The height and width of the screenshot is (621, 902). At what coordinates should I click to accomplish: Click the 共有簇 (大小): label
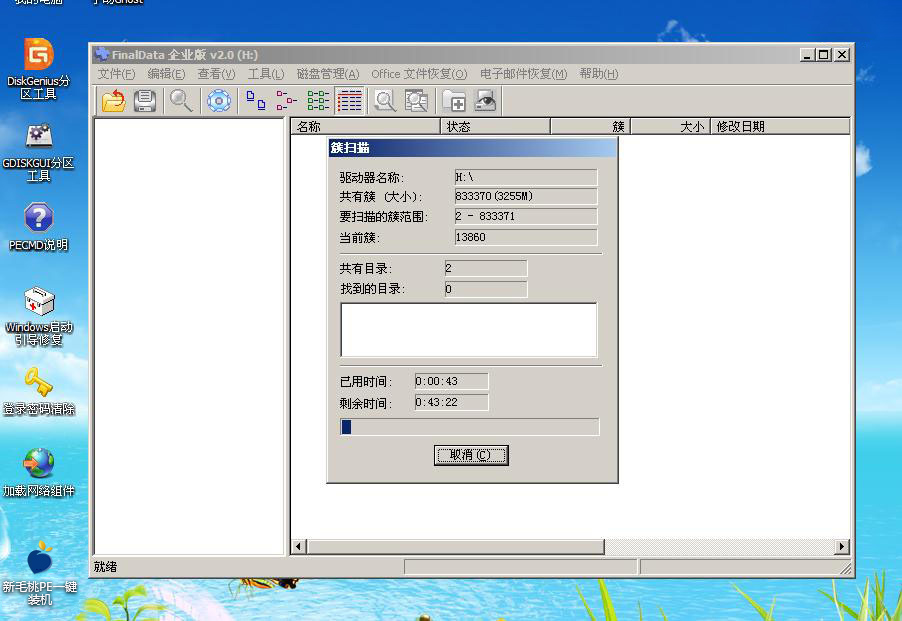coord(381,197)
